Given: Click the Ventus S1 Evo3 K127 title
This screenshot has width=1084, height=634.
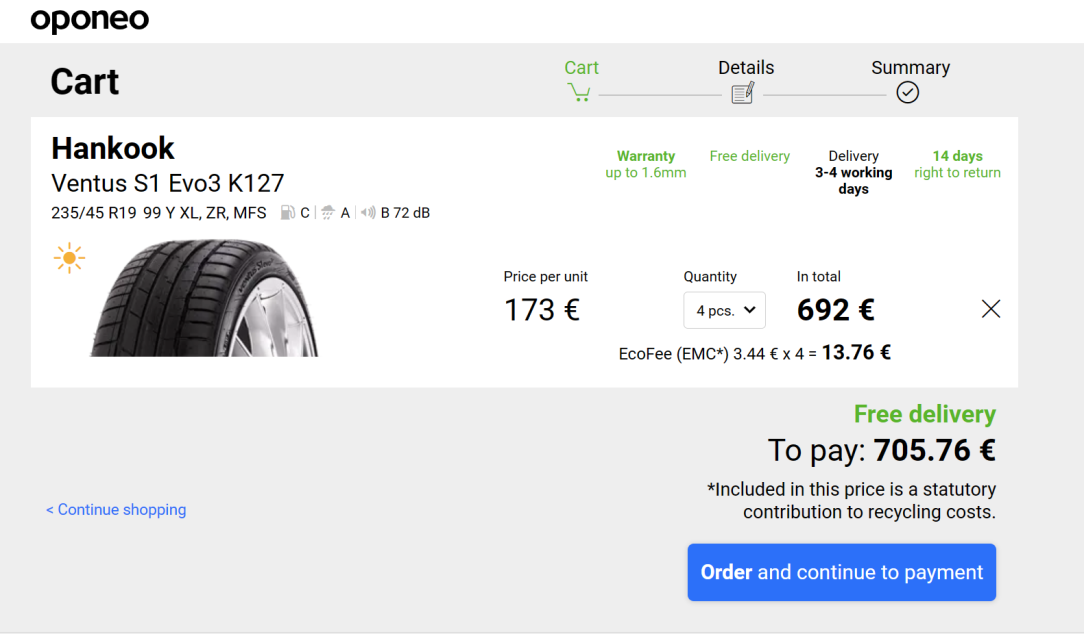Looking at the screenshot, I should tap(167, 183).
